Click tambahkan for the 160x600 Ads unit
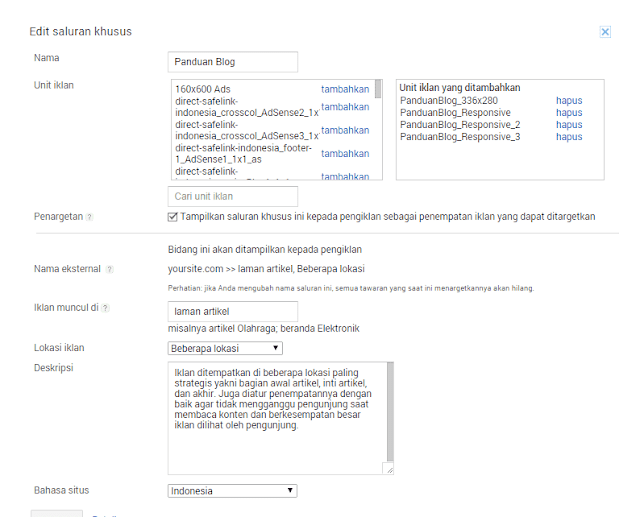Image resolution: width=640 pixels, height=517 pixels. (345, 89)
